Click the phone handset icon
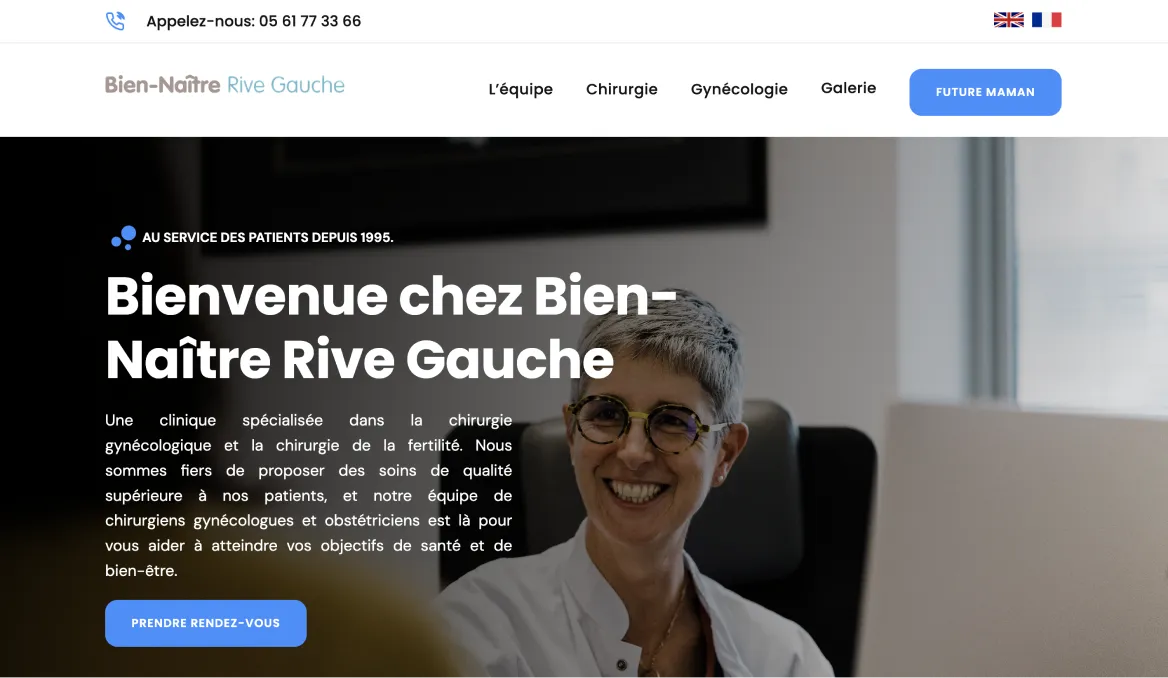1168x678 pixels. coord(115,21)
